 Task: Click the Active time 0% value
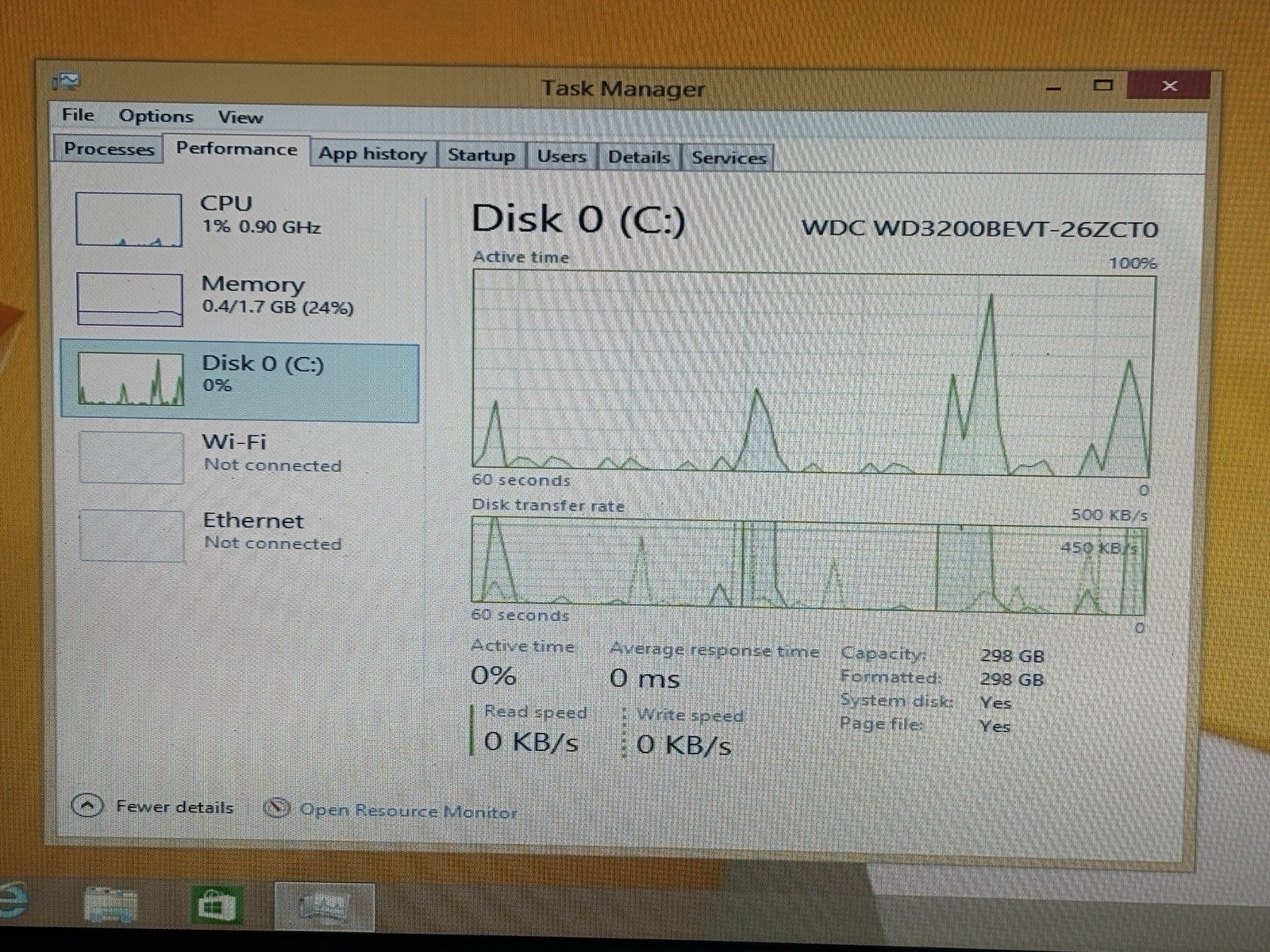pos(494,676)
